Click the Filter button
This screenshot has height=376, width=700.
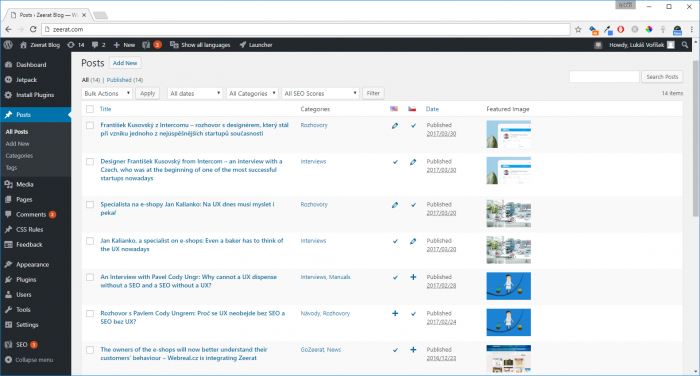tap(373, 93)
